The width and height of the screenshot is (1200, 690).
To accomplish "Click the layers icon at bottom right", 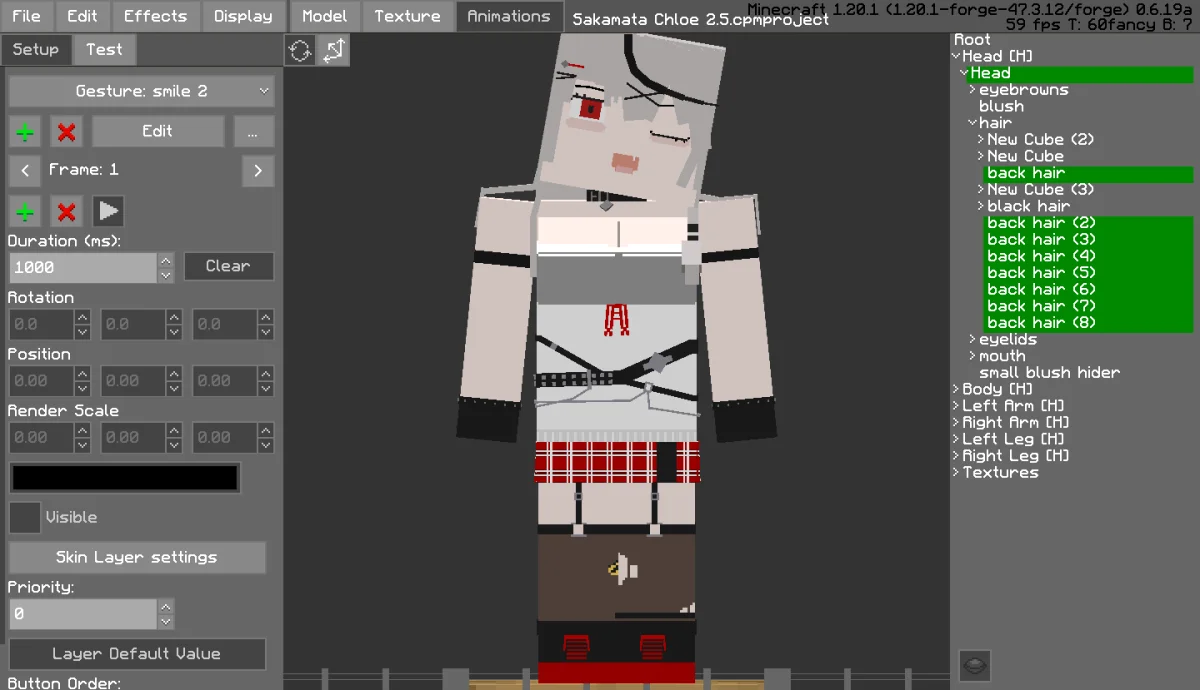I will [x=975, y=665].
